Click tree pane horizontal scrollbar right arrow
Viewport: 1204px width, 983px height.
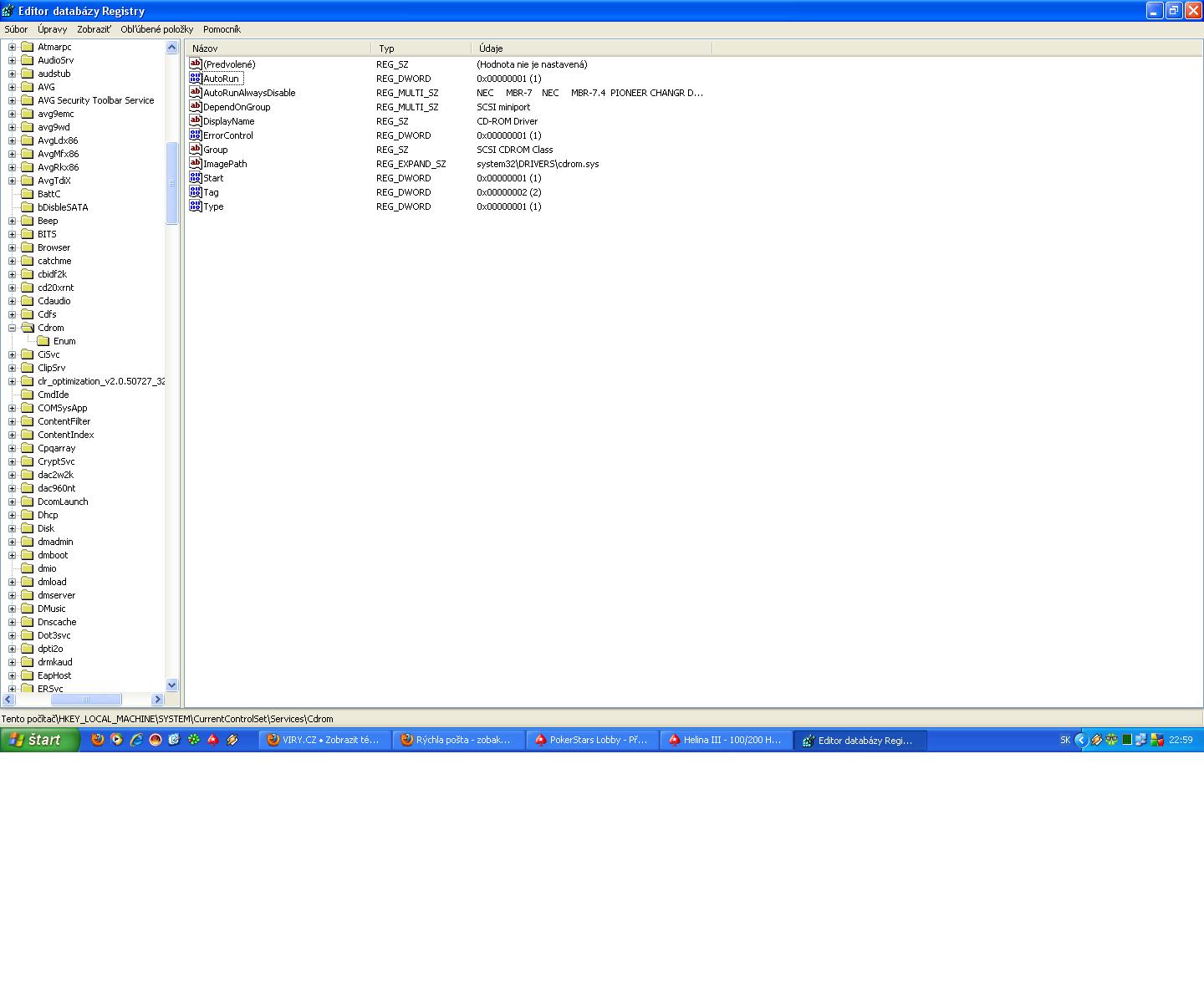coord(157,699)
